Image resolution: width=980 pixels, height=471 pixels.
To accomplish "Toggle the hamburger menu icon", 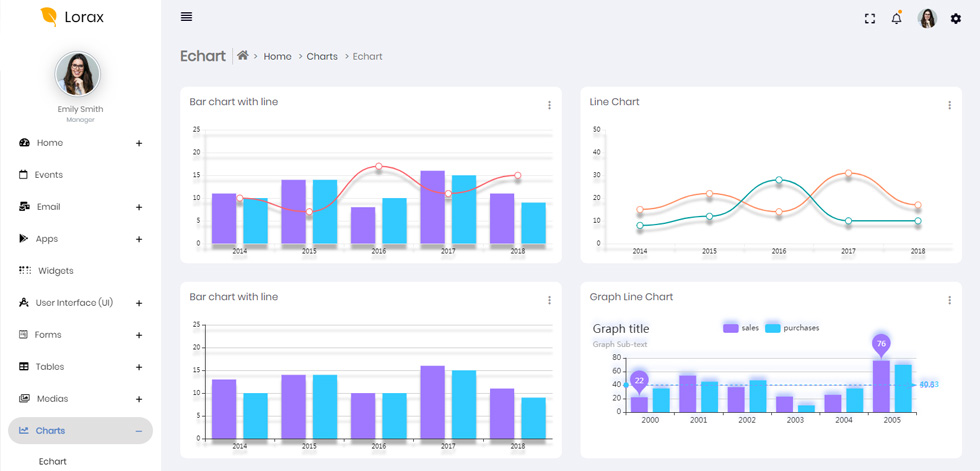I will point(186,17).
